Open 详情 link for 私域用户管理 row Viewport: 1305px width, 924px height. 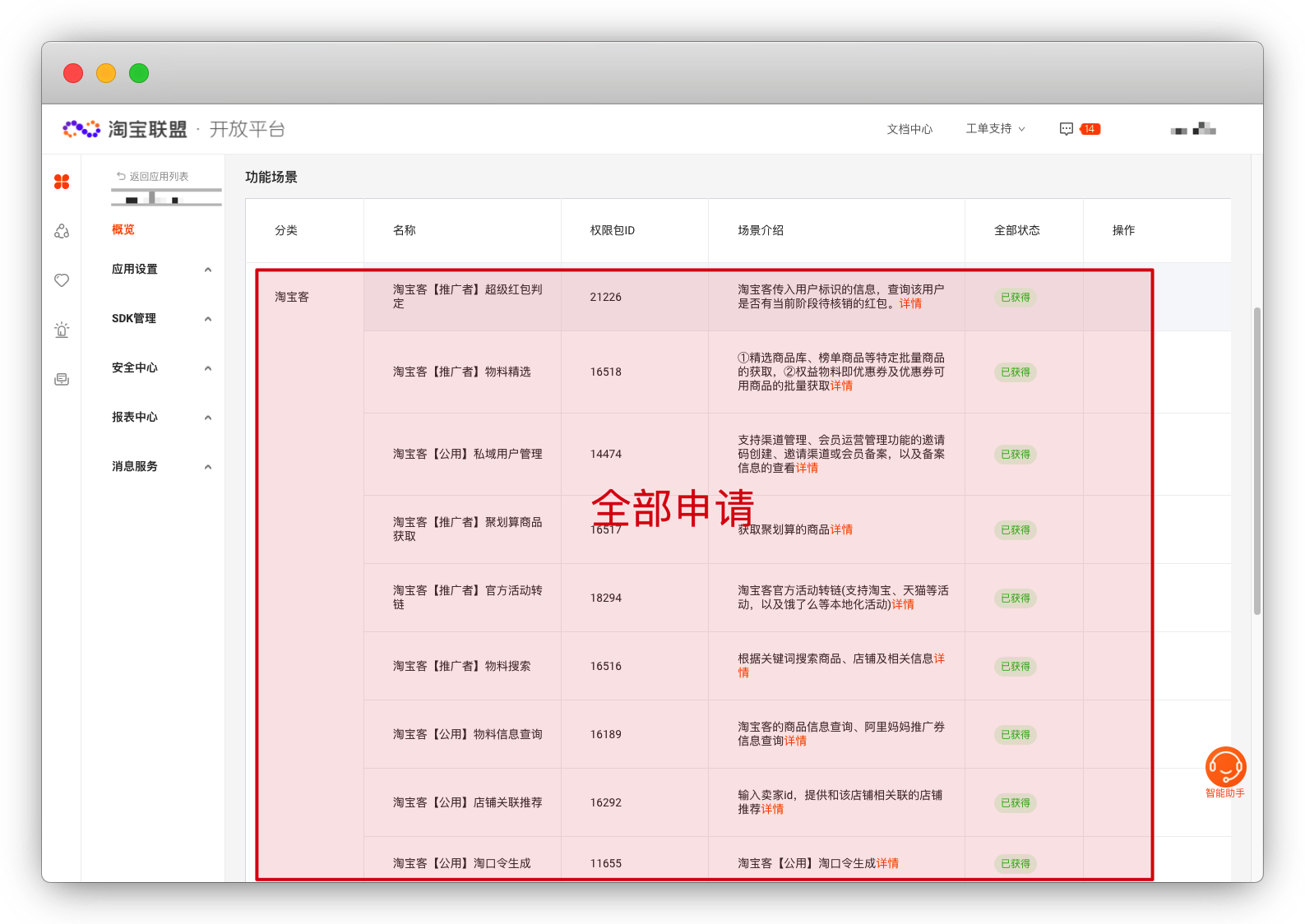click(x=807, y=468)
